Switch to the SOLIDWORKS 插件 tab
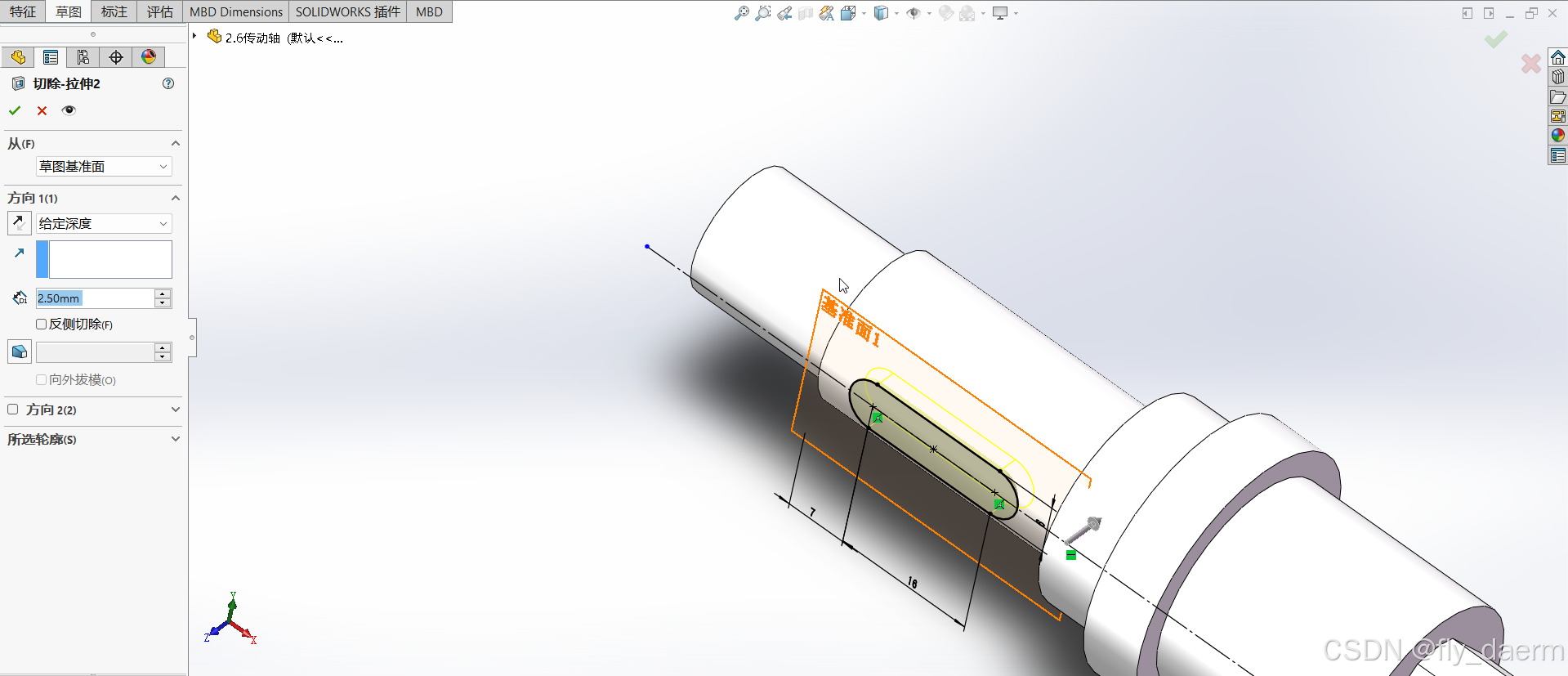The width and height of the screenshot is (1568, 676). (348, 11)
